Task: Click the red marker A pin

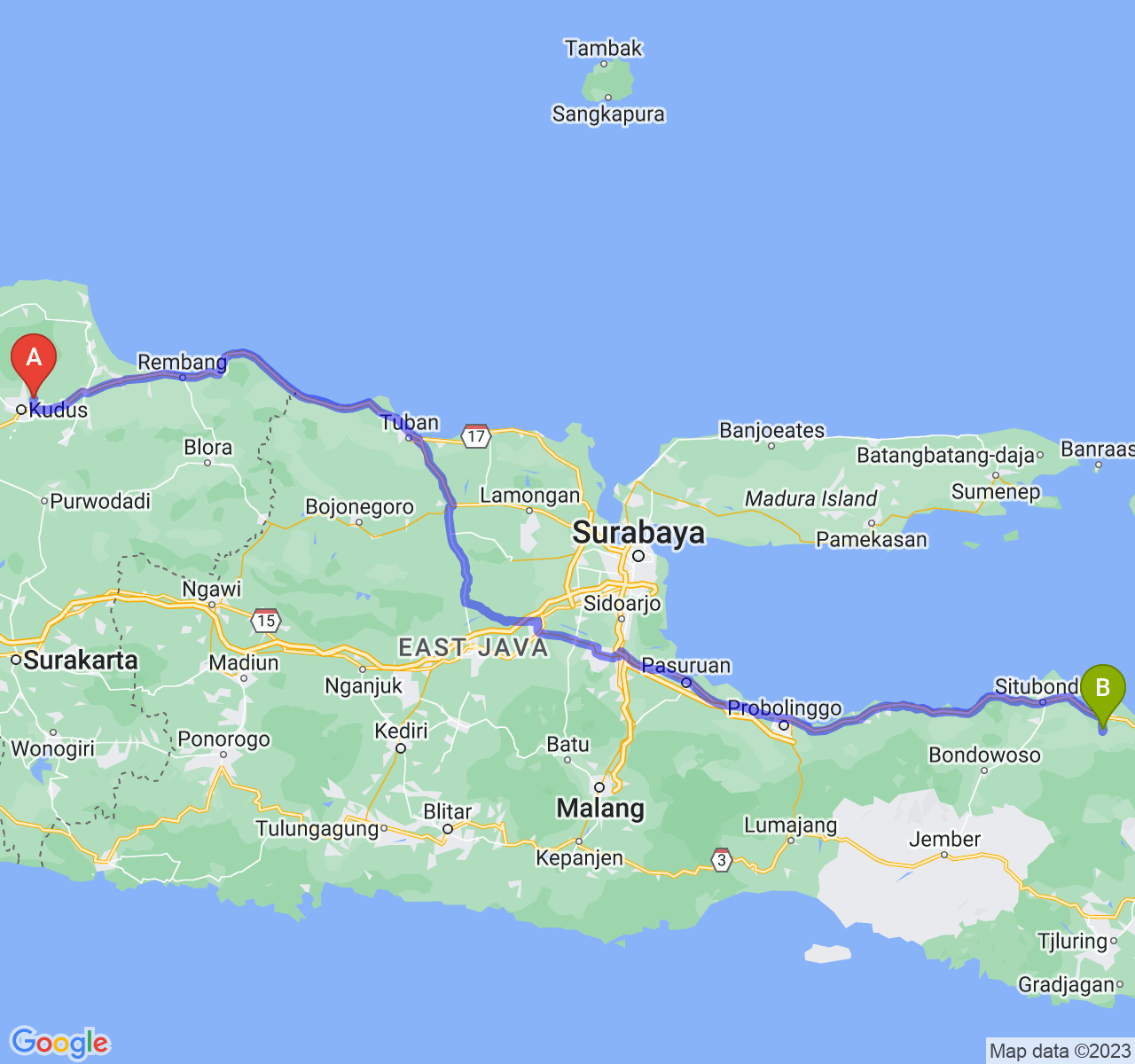Action: coord(34,366)
